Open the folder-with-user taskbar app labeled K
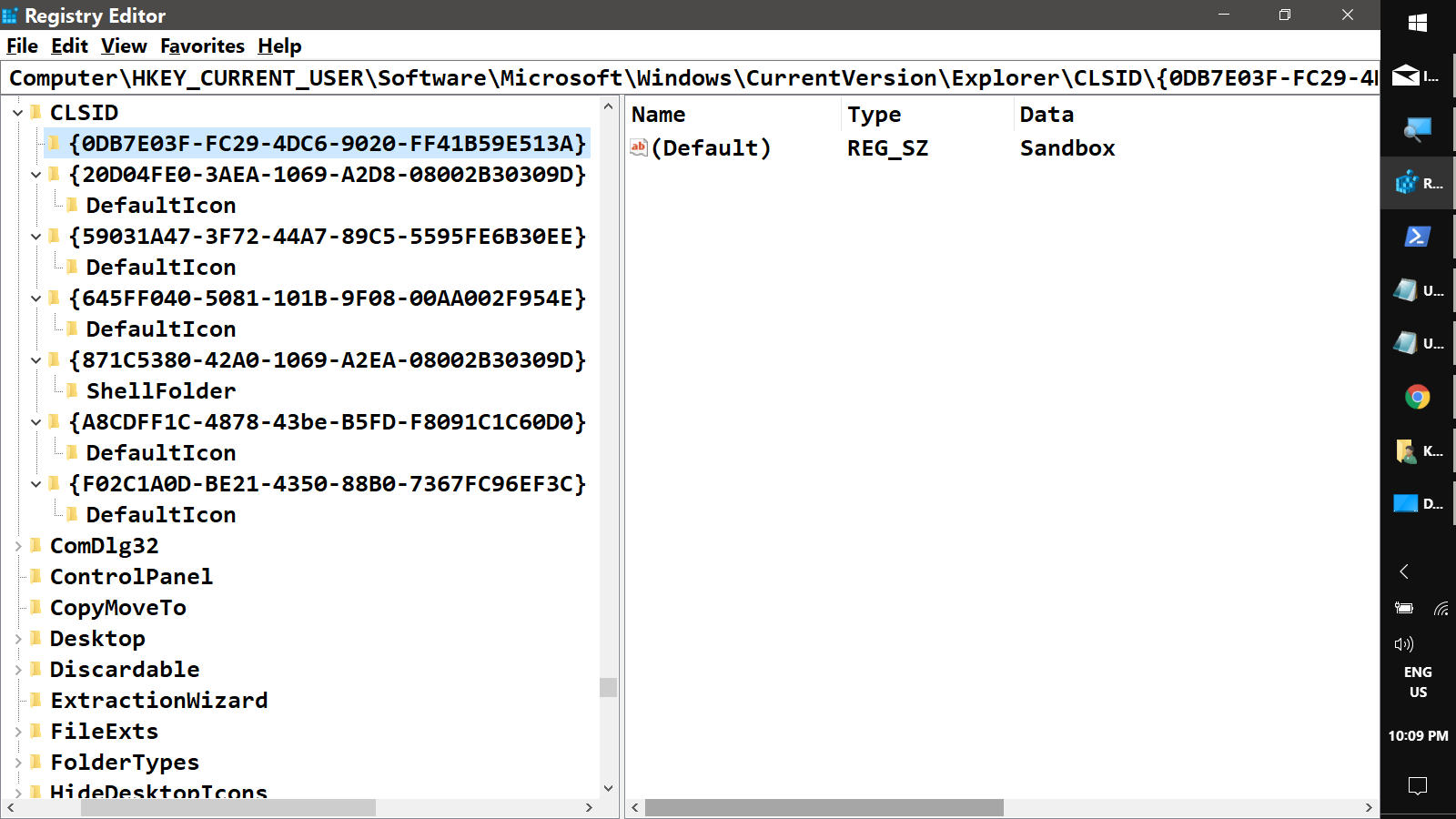Viewport: 1456px width, 819px height. [x=1418, y=450]
